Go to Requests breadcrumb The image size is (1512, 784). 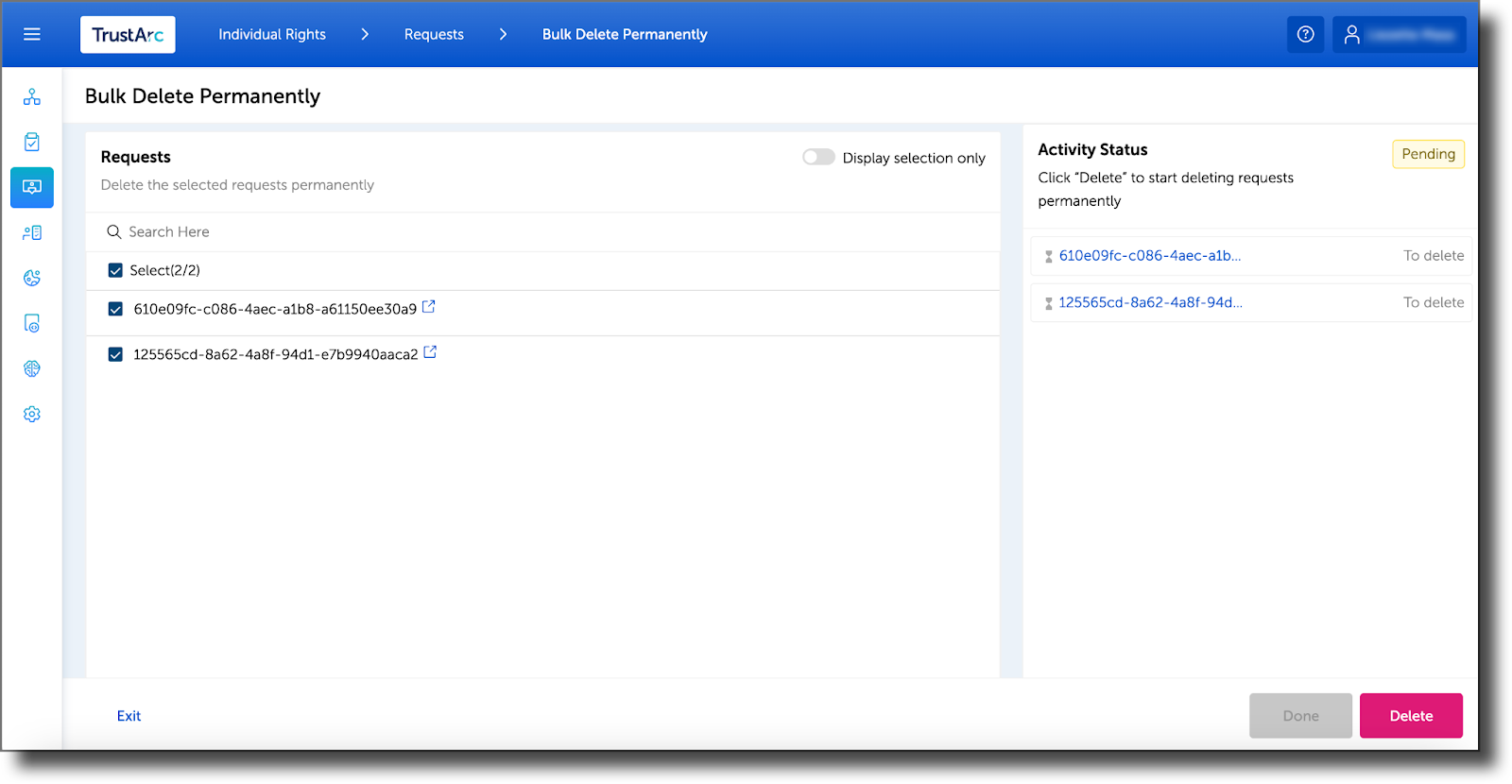tap(434, 34)
